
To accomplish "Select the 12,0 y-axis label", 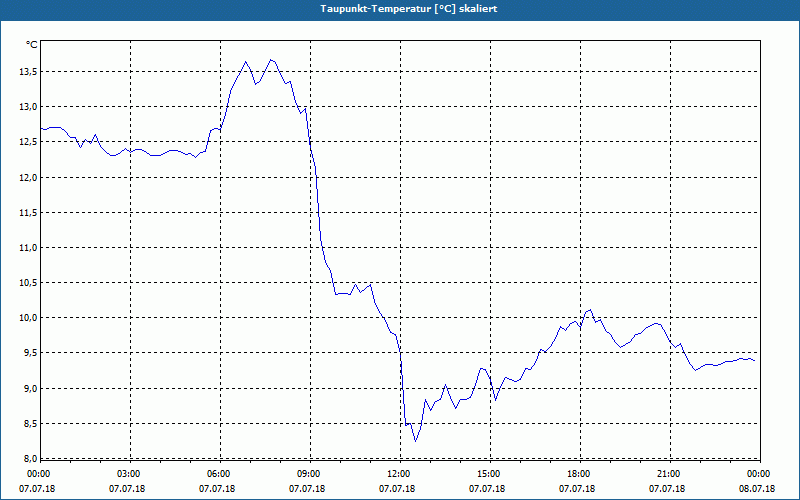I will pyautogui.click(x=28, y=178).
